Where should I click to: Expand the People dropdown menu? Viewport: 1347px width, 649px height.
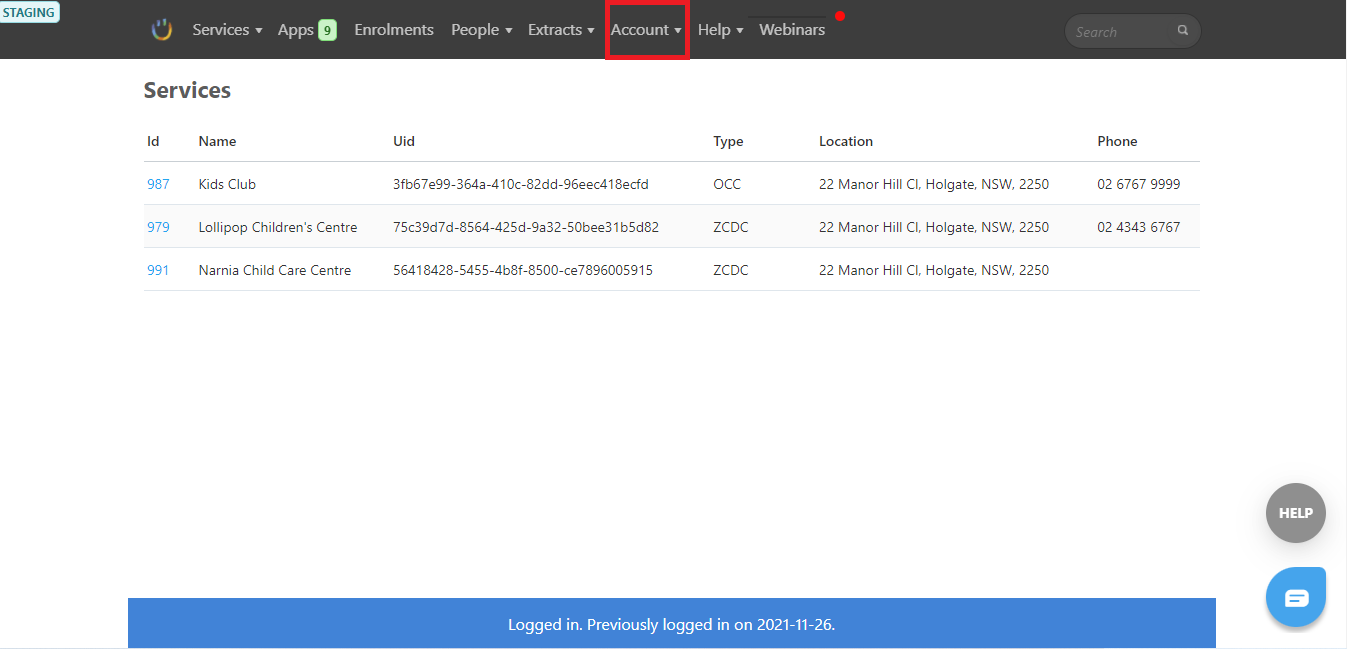[x=481, y=30]
